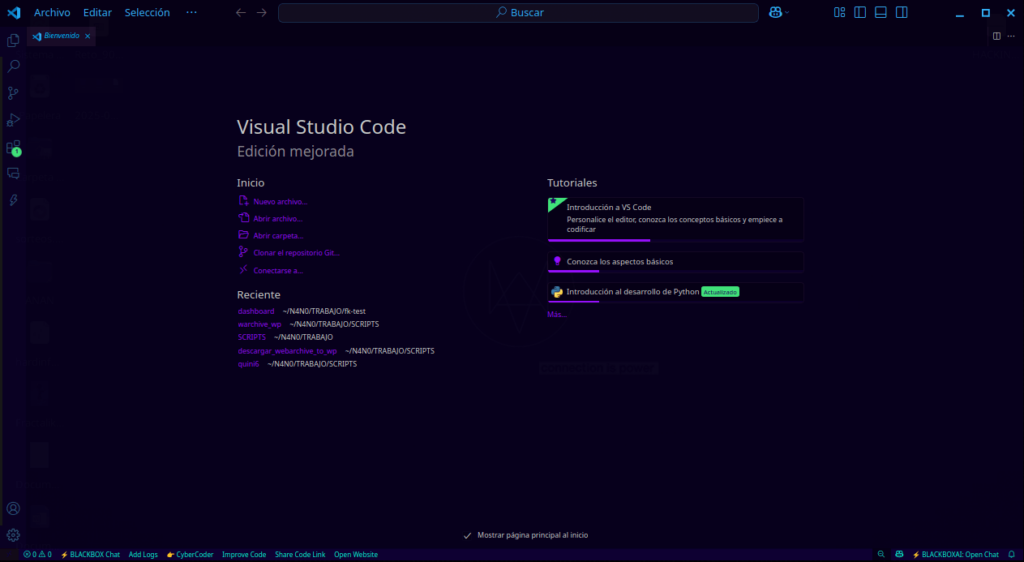This screenshot has width=1024, height=562.
Task: Click the lightbulb icon on basics tutorial
Action: (557, 261)
